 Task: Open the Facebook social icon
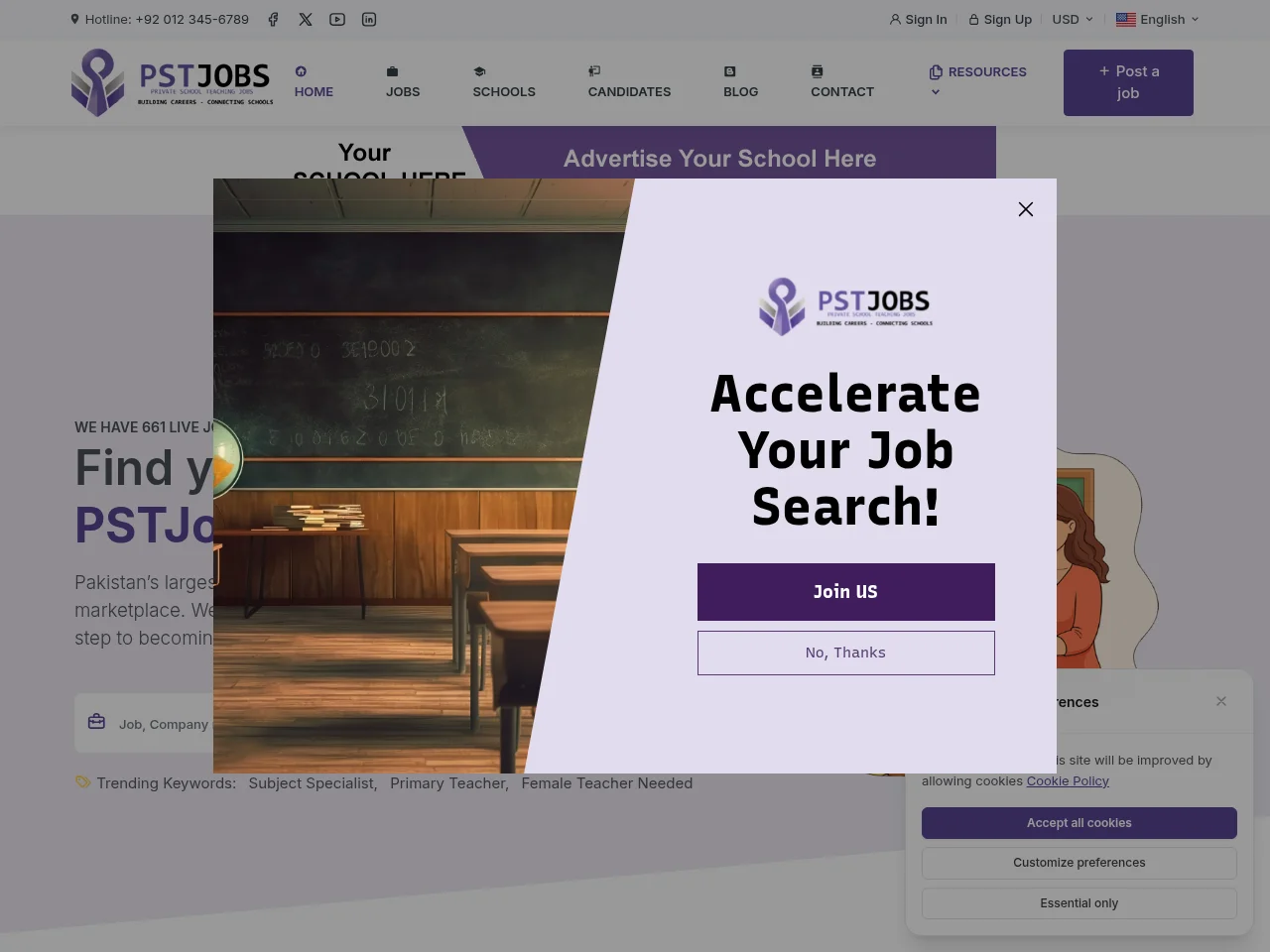click(x=273, y=19)
